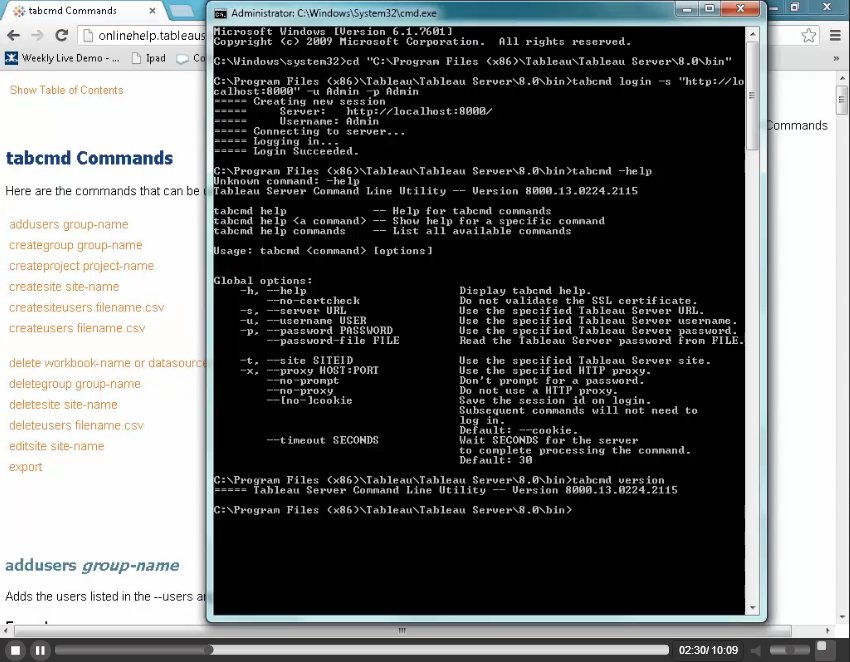
Task: Click the export command link
Action: [x=26, y=467]
